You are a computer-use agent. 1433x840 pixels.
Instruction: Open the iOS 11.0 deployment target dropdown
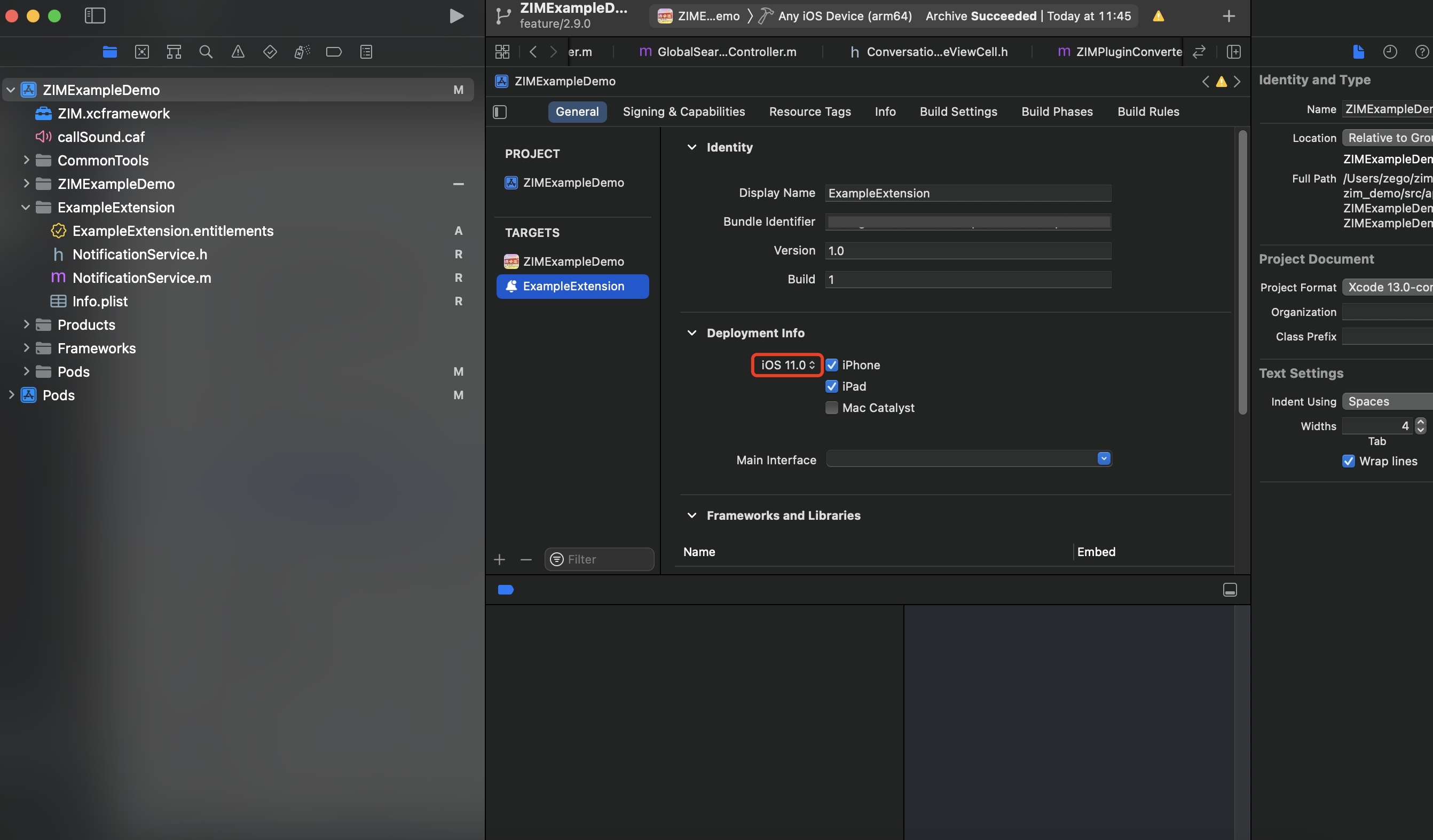(x=787, y=365)
